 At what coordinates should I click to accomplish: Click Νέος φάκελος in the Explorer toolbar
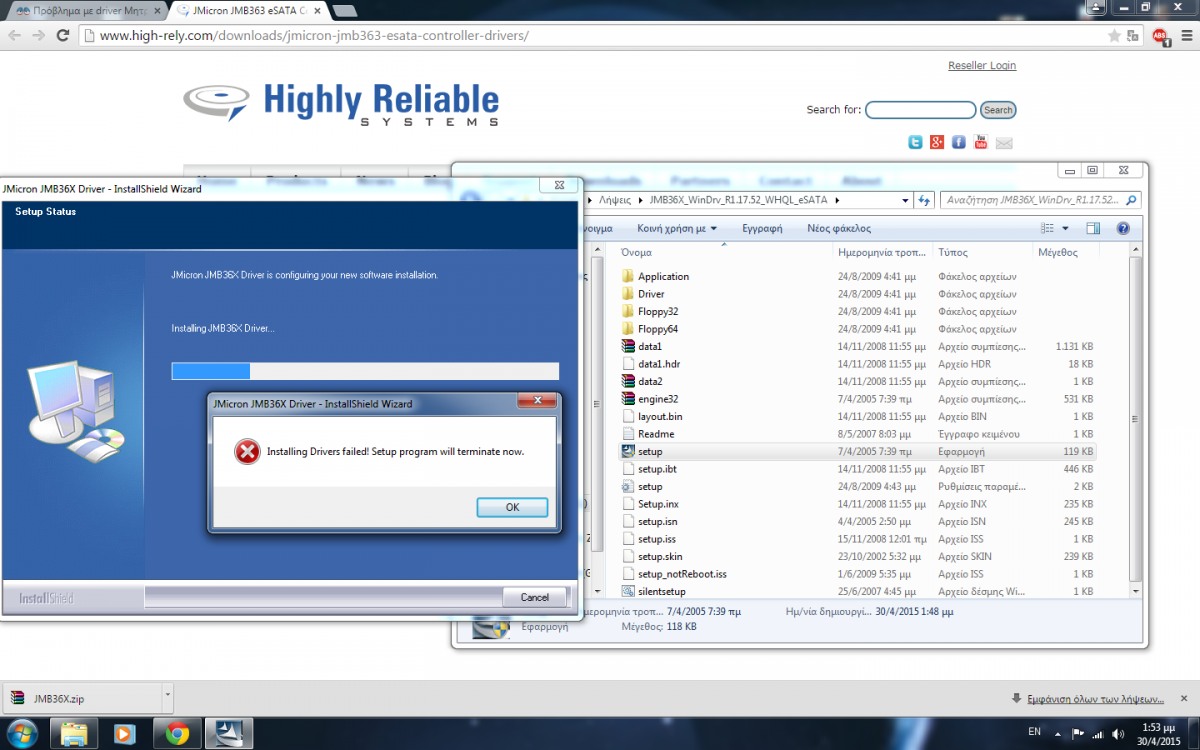[x=839, y=228]
